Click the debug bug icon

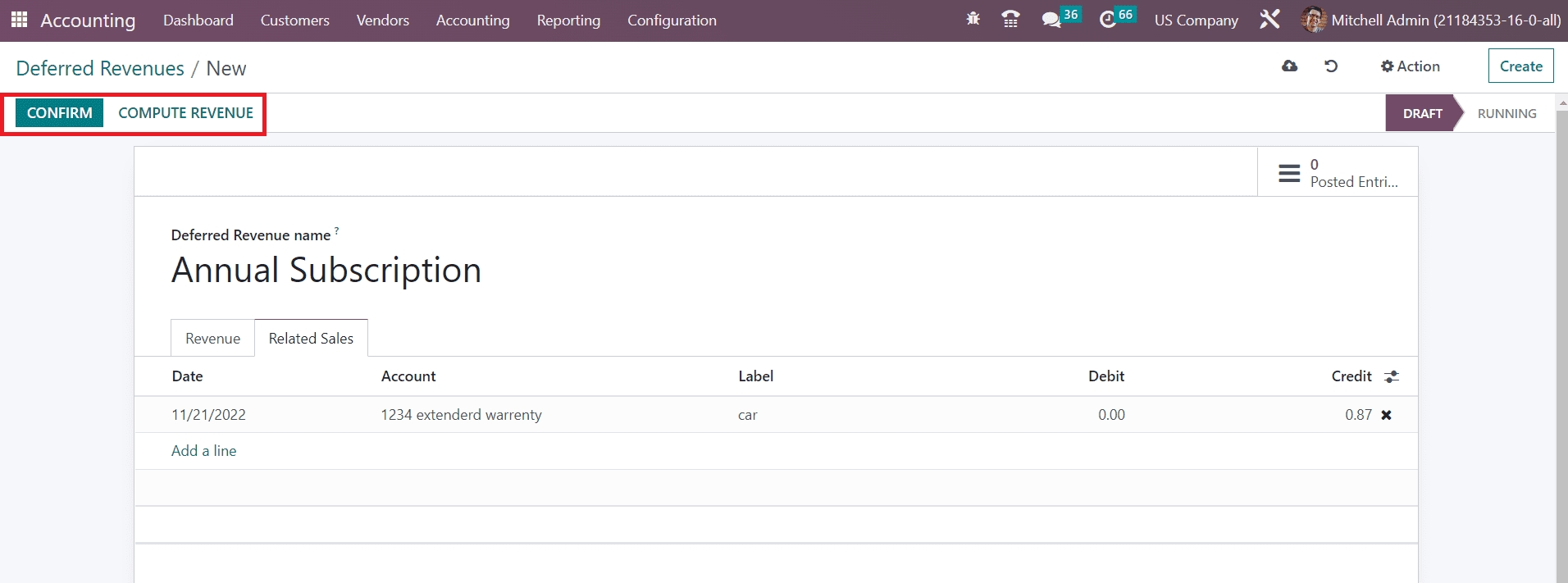pyautogui.click(x=973, y=20)
